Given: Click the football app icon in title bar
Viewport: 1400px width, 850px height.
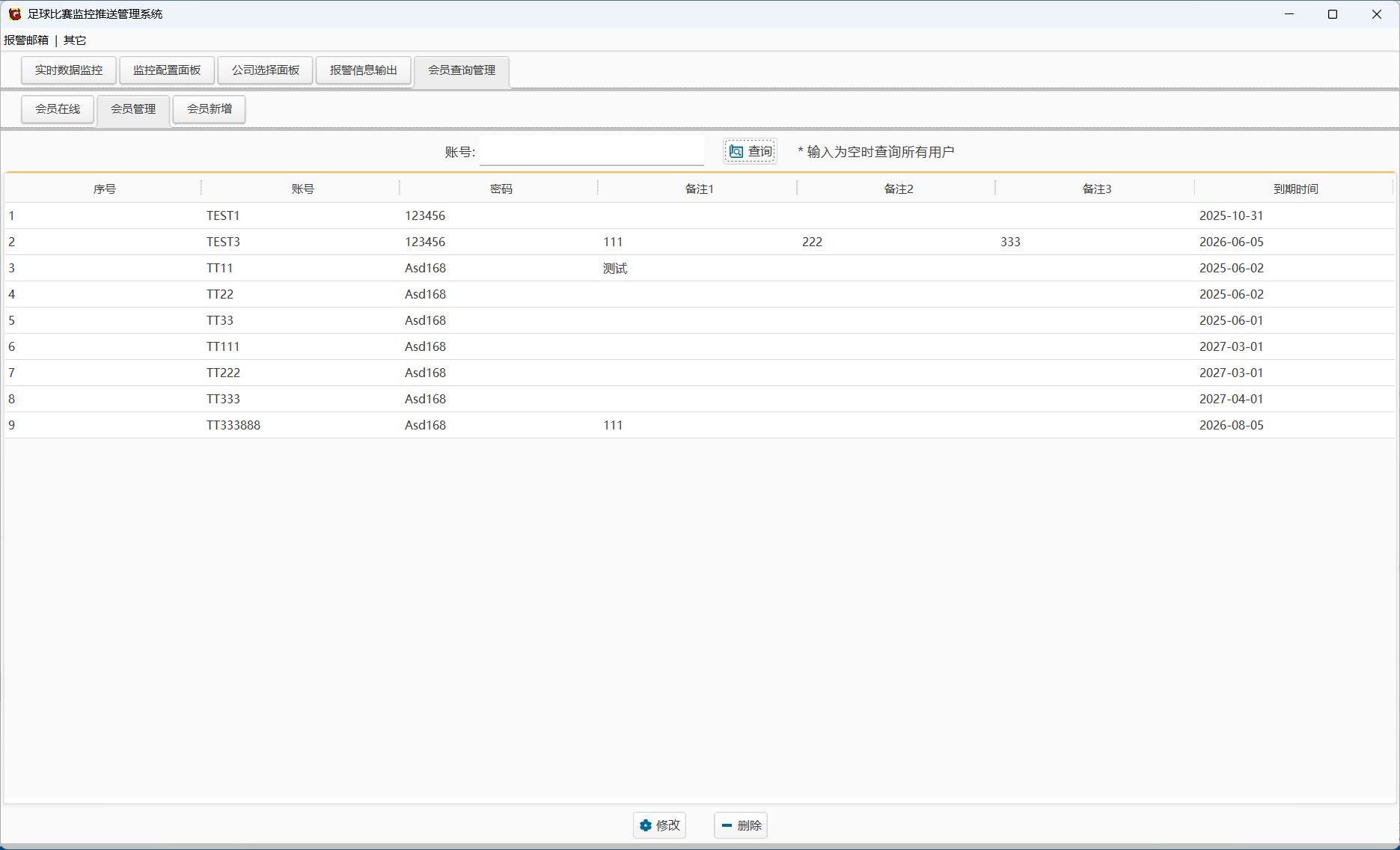Looking at the screenshot, I should (15, 14).
